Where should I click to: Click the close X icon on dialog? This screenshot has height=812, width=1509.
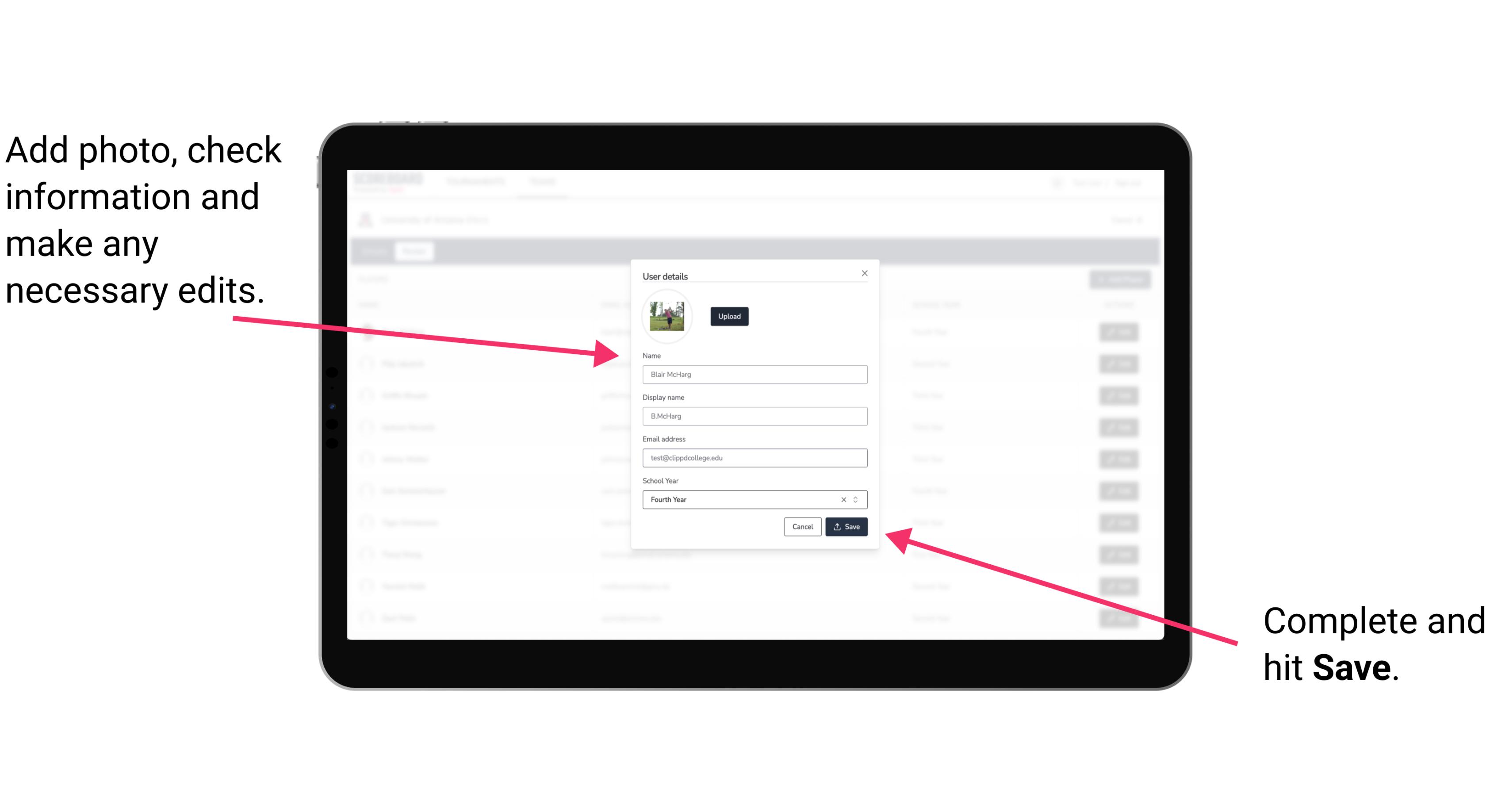tap(864, 273)
